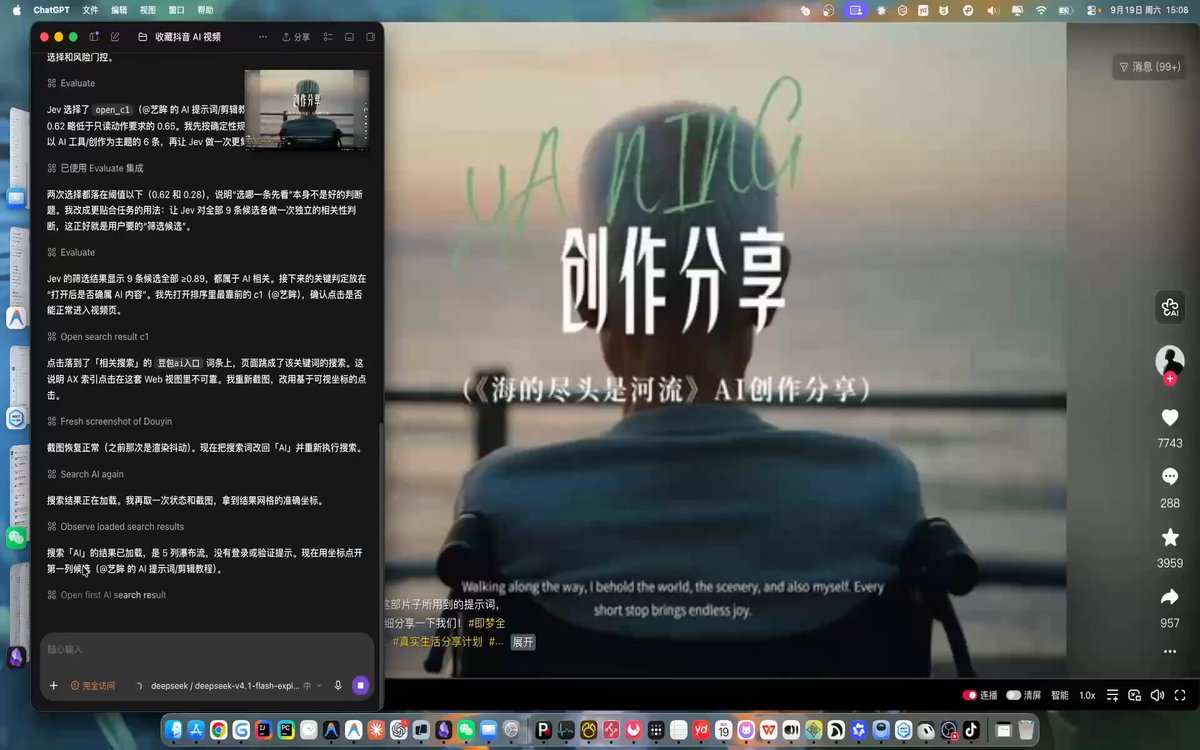The image size is (1200, 750).
Task: Open the sound volume icon in menu bar
Action: pos(993,9)
